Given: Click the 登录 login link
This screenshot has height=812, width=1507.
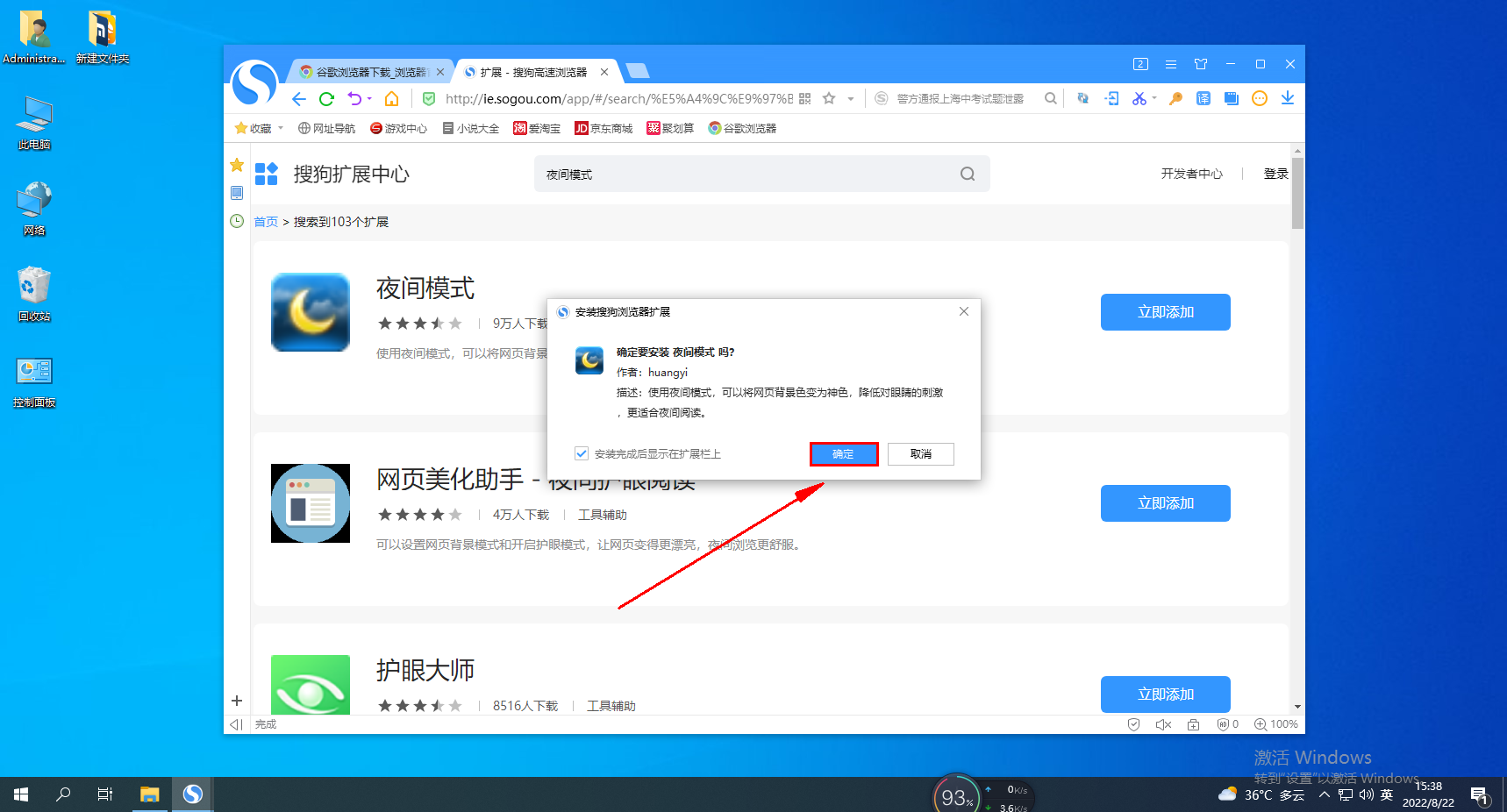Looking at the screenshot, I should (x=1275, y=174).
